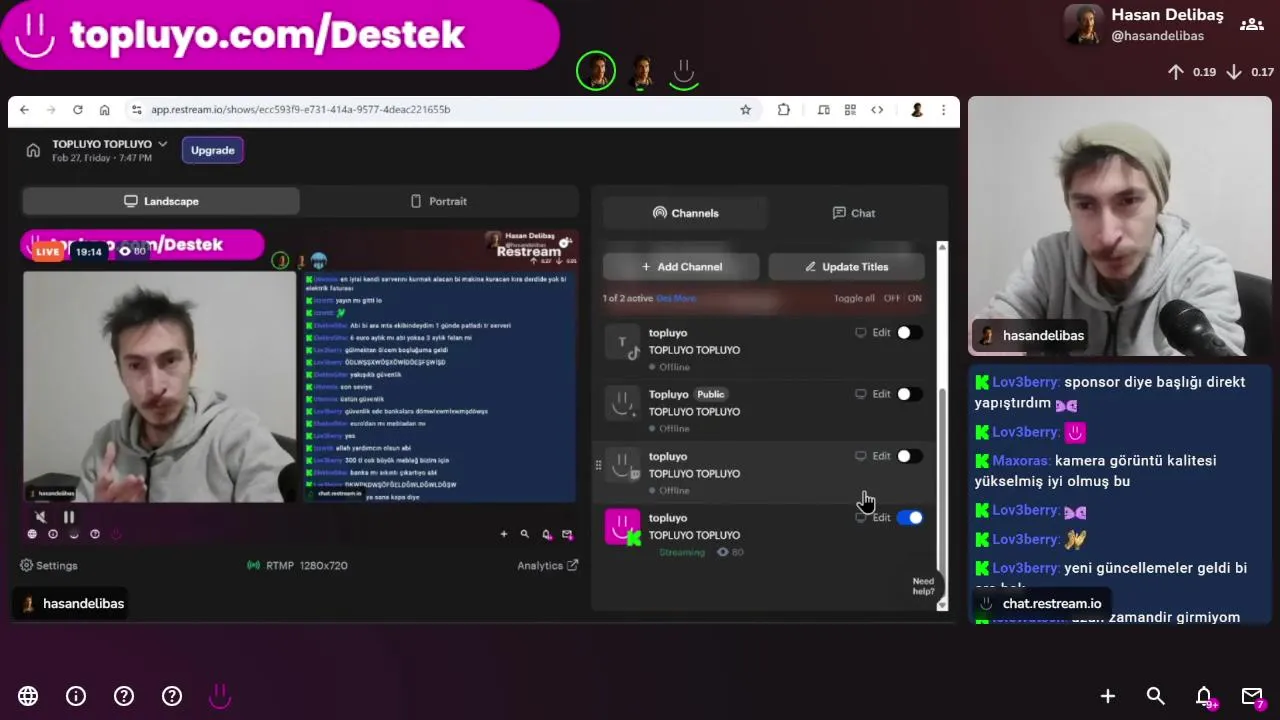Click the Hasan Delibaş profile at top right
Screen dimensions: 1280x720
(1145, 24)
